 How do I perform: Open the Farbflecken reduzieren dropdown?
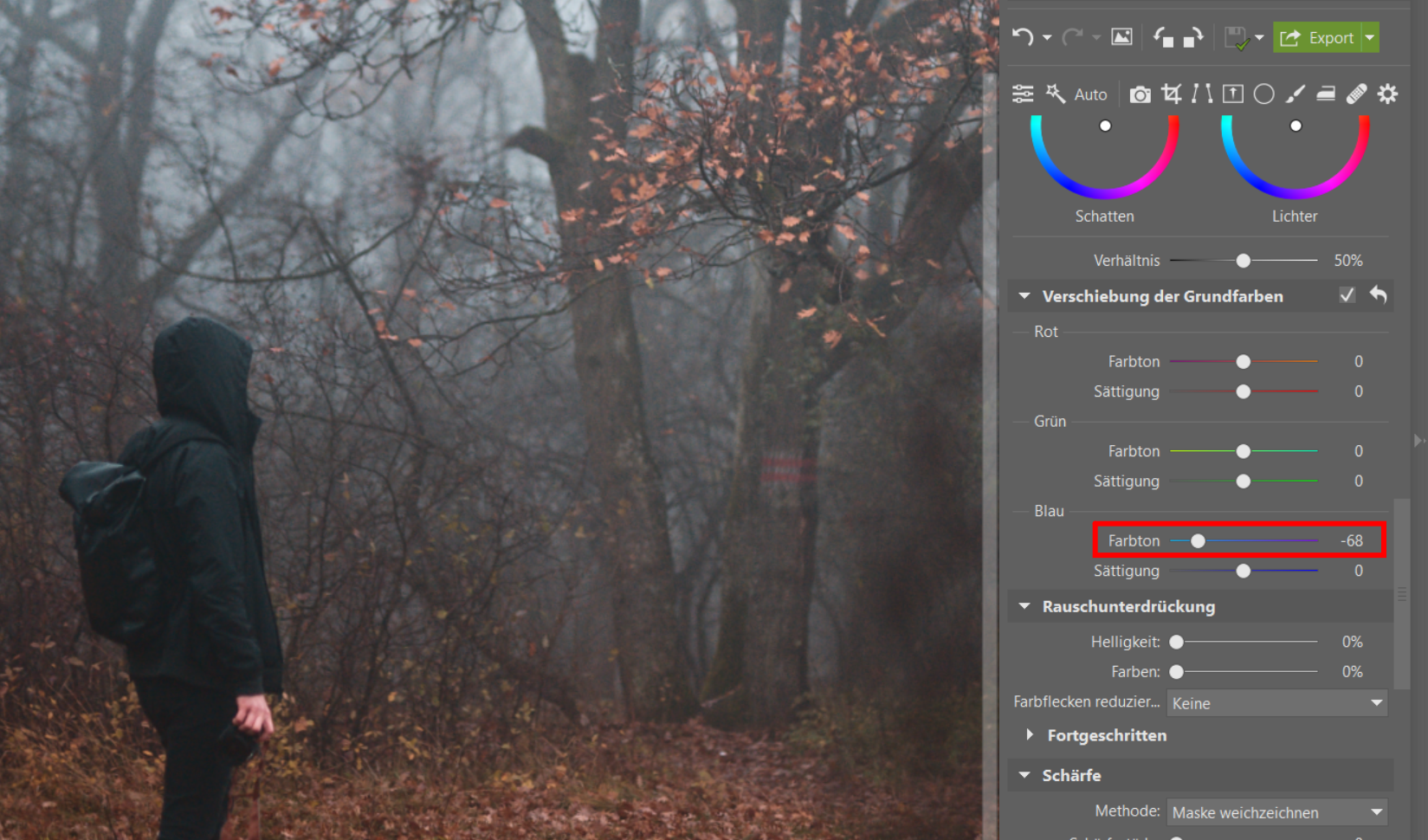(x=1276, y=703)
